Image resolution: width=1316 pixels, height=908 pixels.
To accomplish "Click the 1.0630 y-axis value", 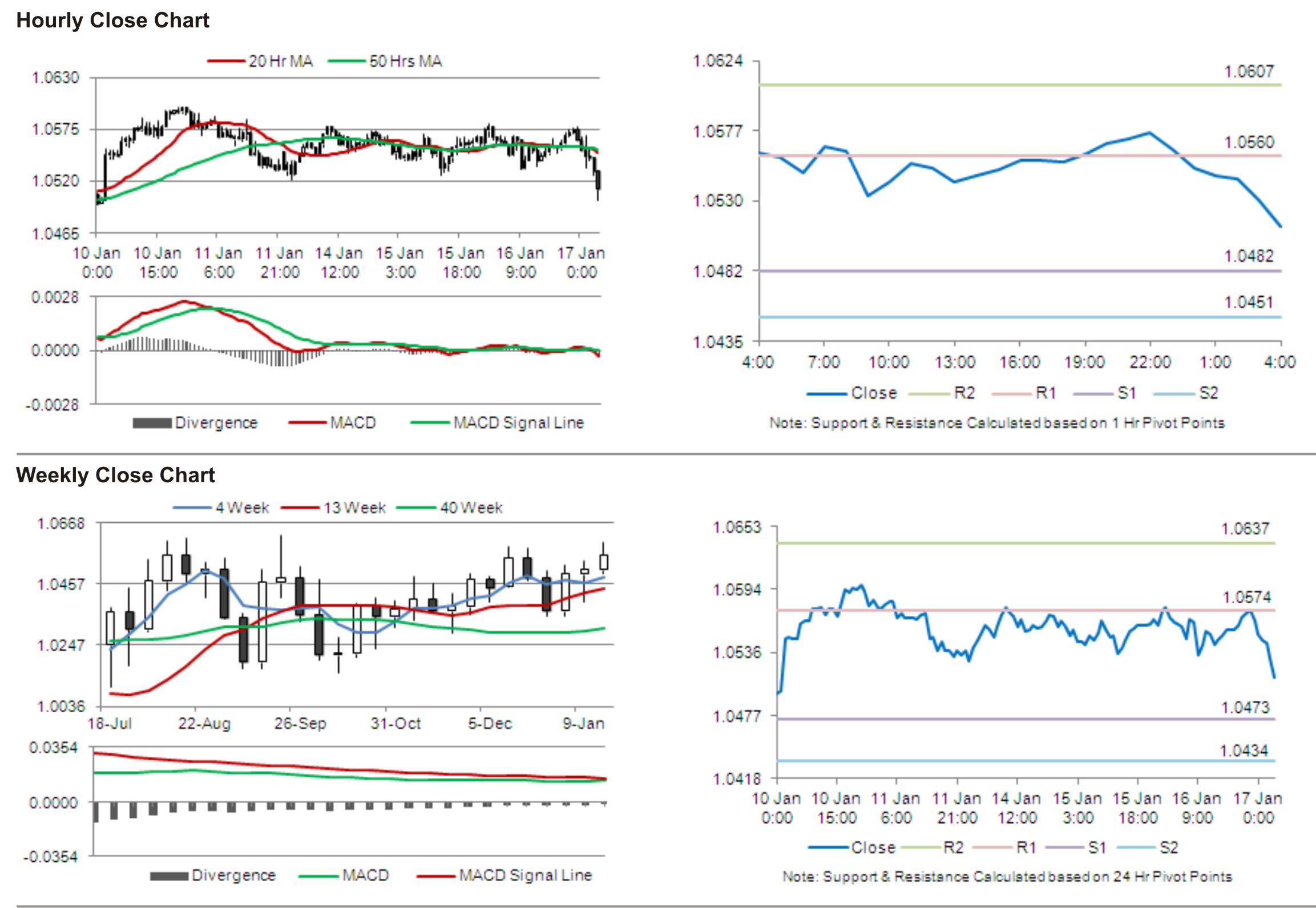I will 55,78.
